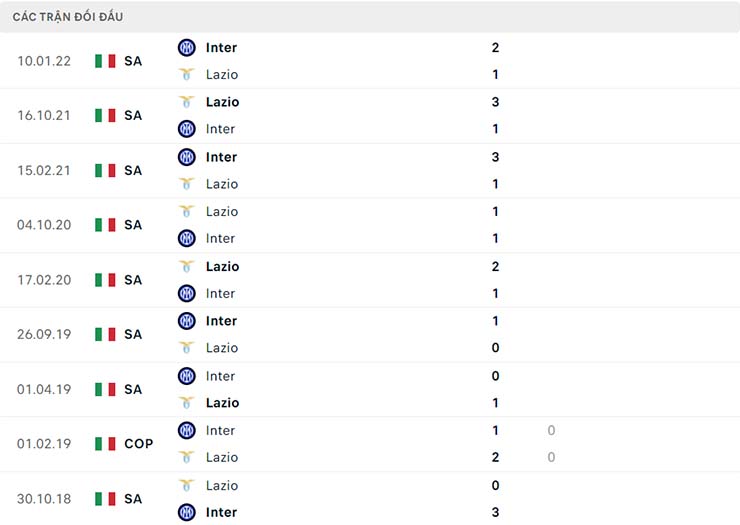Click Lazio's score 3 in the 16.10.21 match

[x=496, y=102]
